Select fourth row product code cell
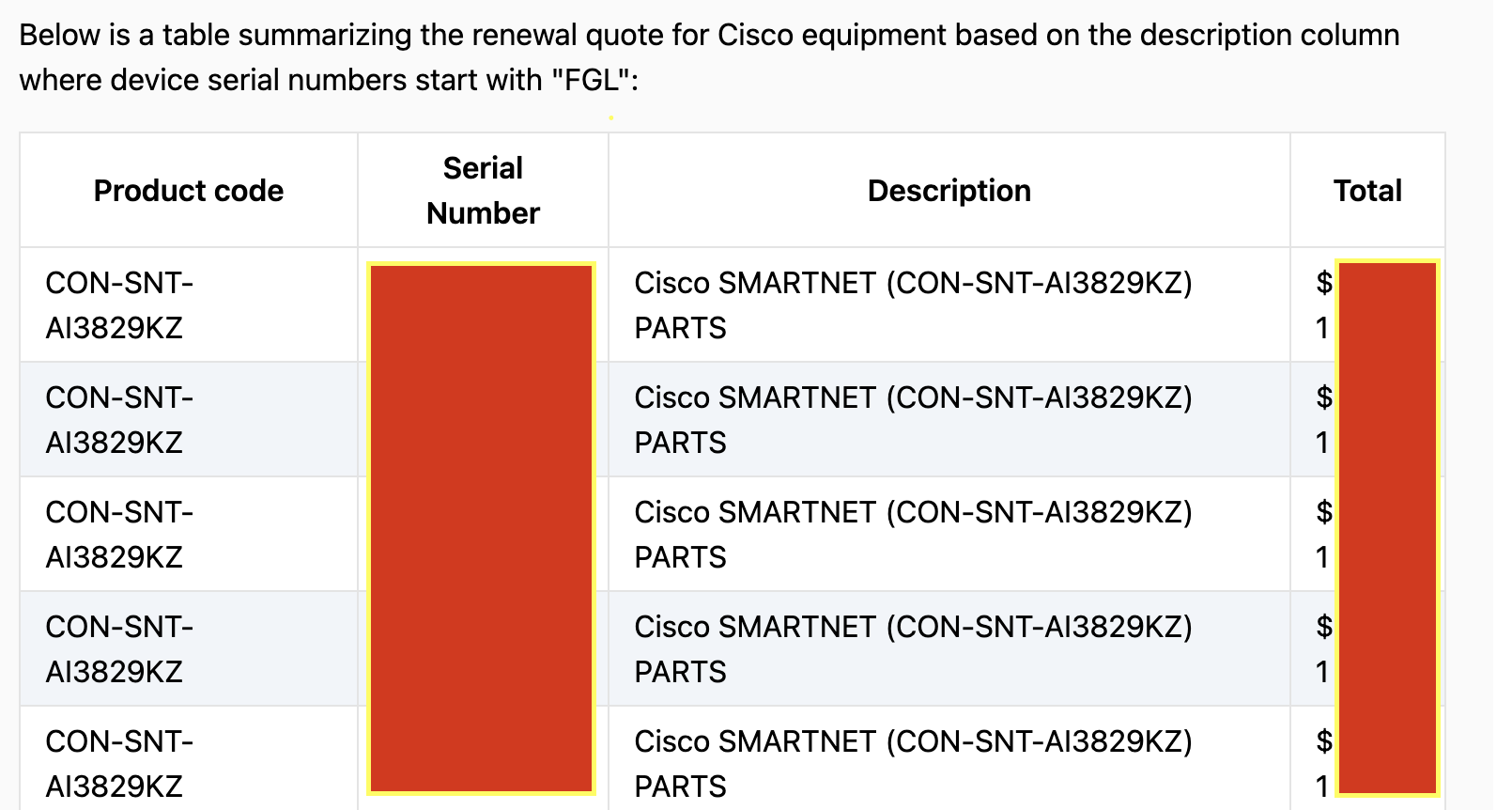1512x810 pixels. click(119, 649)
